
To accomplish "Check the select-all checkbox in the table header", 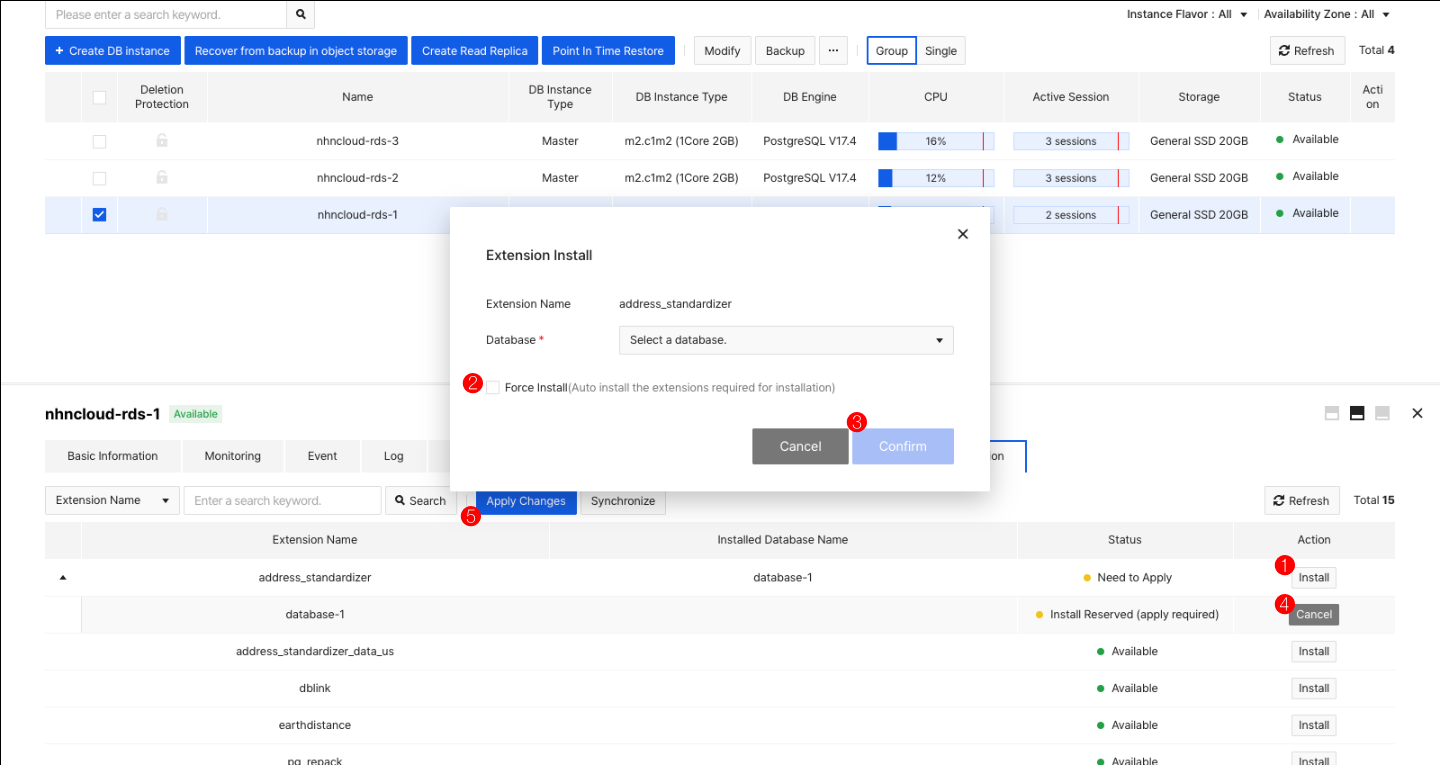I will click(x=99, y=96).
